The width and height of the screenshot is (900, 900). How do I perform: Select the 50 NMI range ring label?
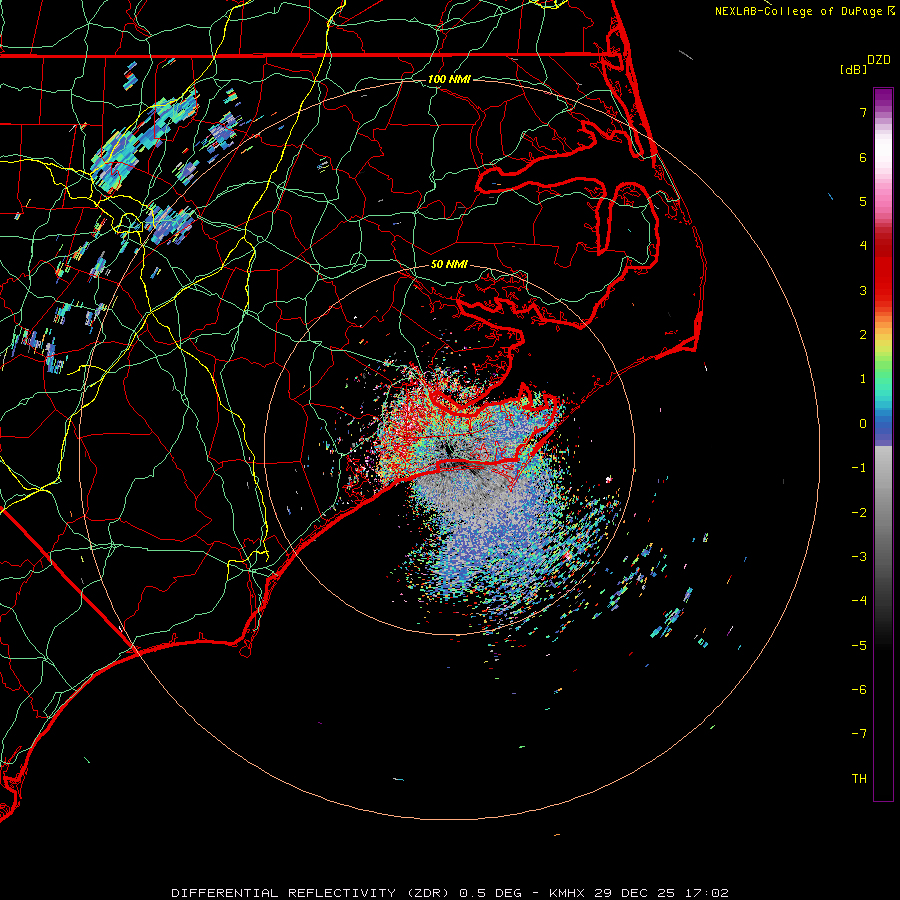(x=449, y=264)
